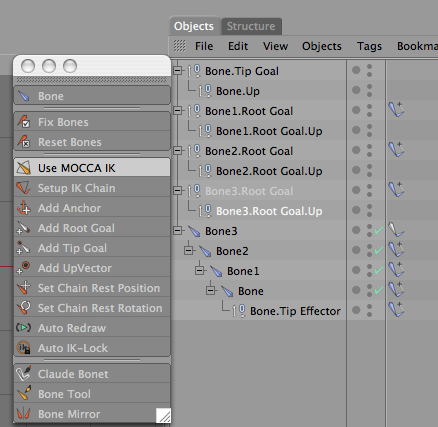Viewport: 438px width, 427px height.
Task: Click the Use MOCCA IK button
Action: tap(92, 168)
